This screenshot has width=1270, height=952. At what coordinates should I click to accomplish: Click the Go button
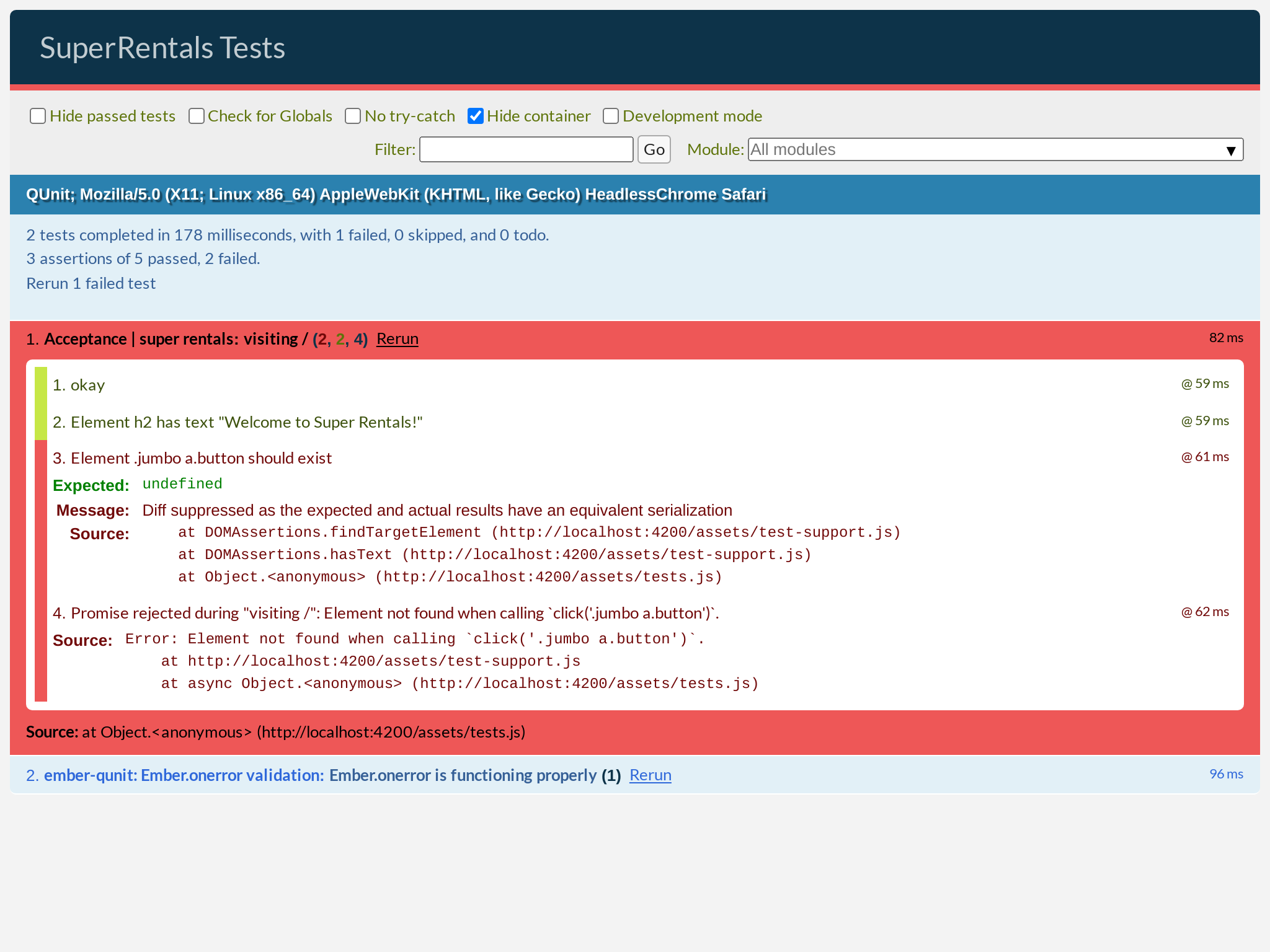654,149
